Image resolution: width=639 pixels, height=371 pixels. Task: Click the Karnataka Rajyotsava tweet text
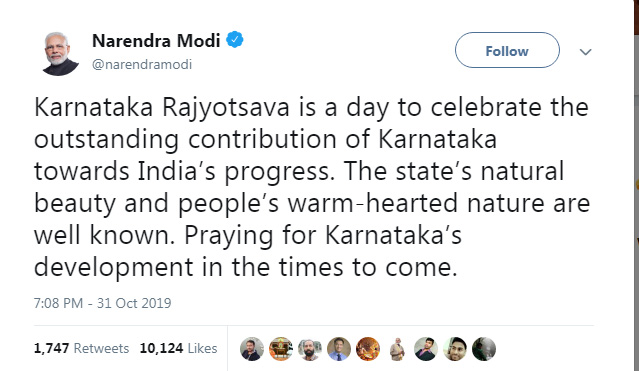coord(312,188)
